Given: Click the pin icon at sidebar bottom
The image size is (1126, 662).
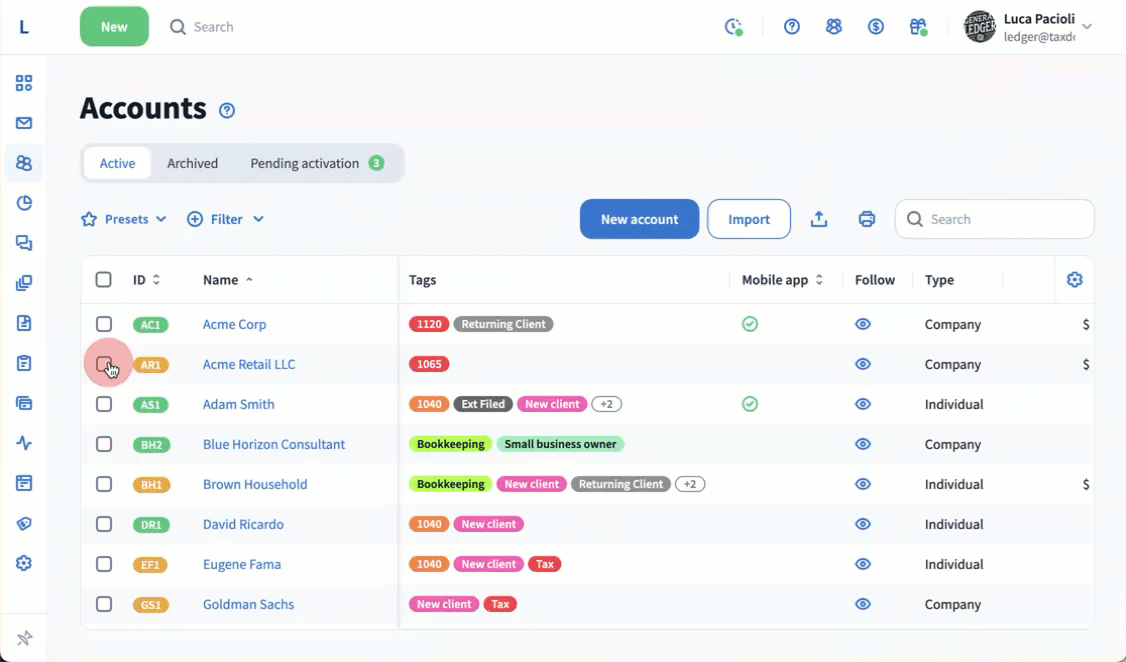Looking at the screenshot, I should [x=24, y=638].
